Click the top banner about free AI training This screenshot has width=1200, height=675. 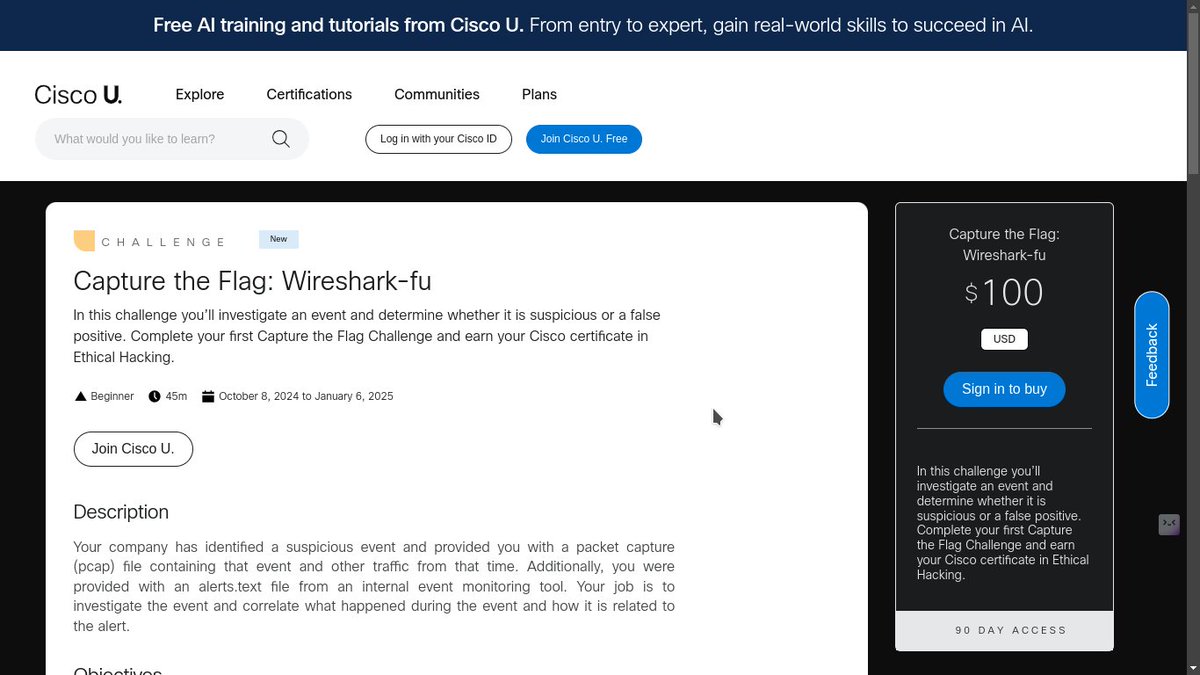[x=593, y=25]
